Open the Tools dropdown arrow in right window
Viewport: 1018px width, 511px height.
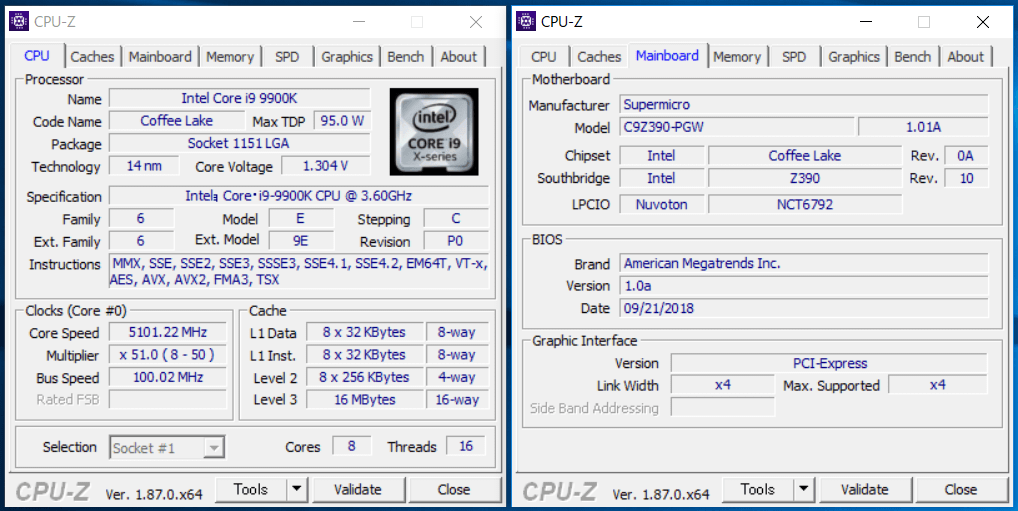click(804, 489)
